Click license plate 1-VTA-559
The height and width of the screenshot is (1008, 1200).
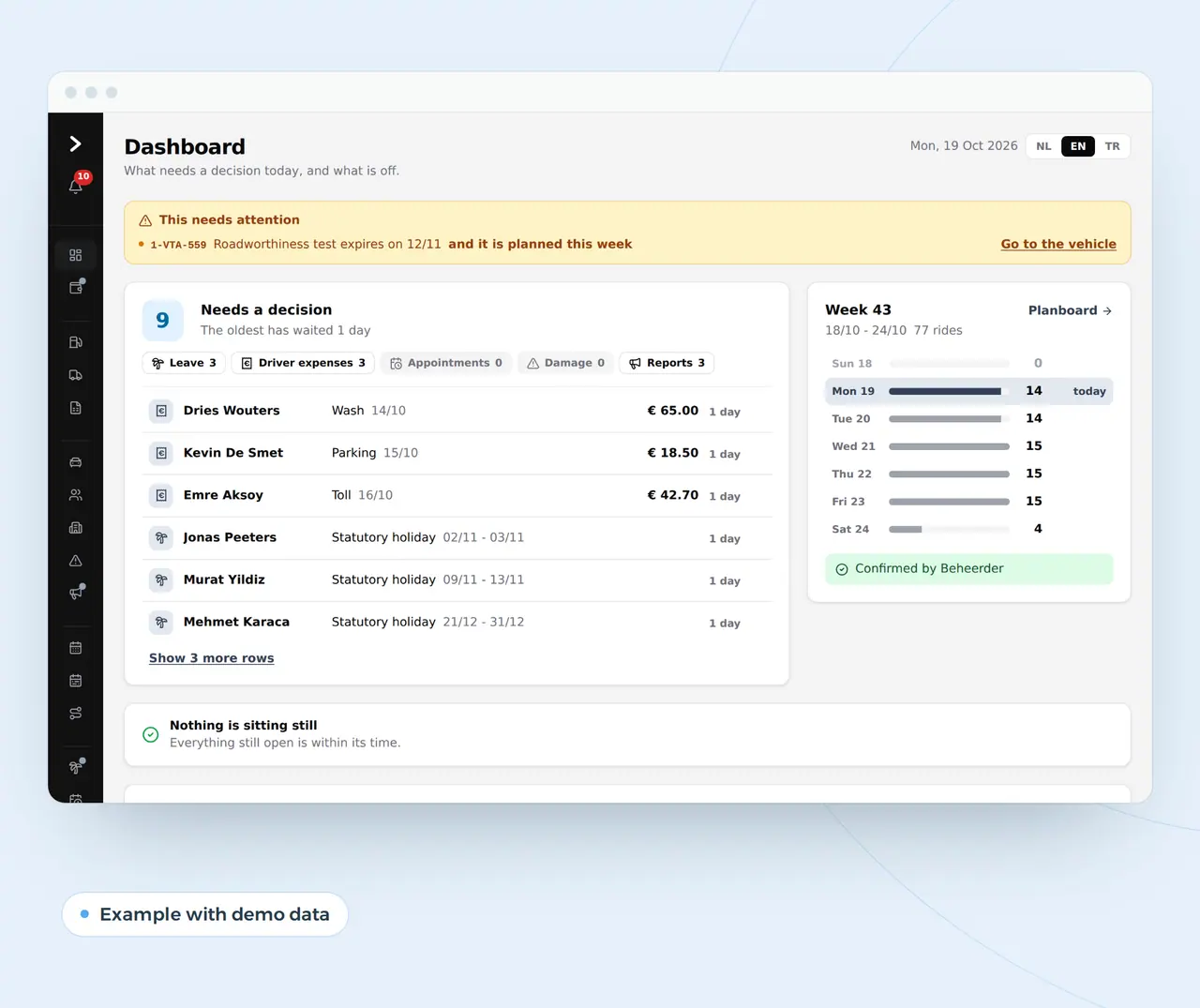coord(178,245)
